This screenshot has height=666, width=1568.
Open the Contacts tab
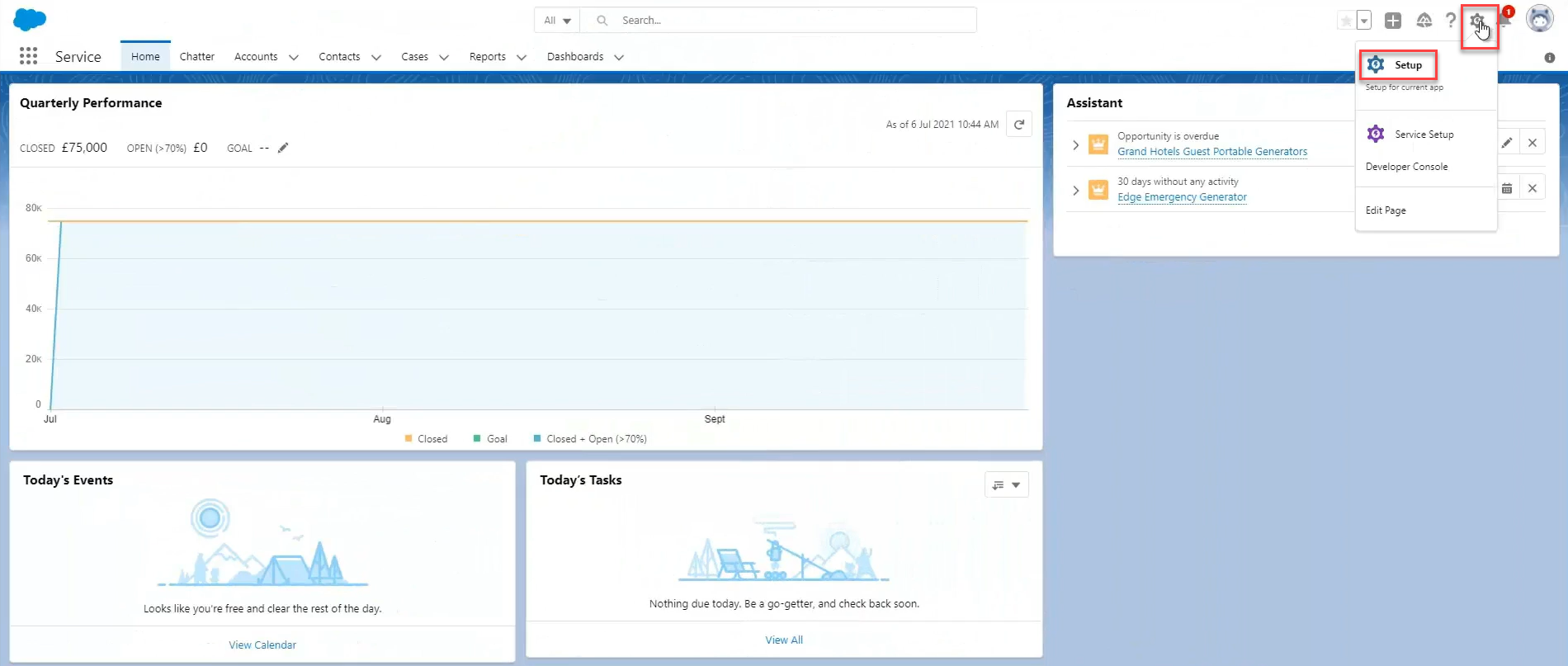(x=339, y=56)
